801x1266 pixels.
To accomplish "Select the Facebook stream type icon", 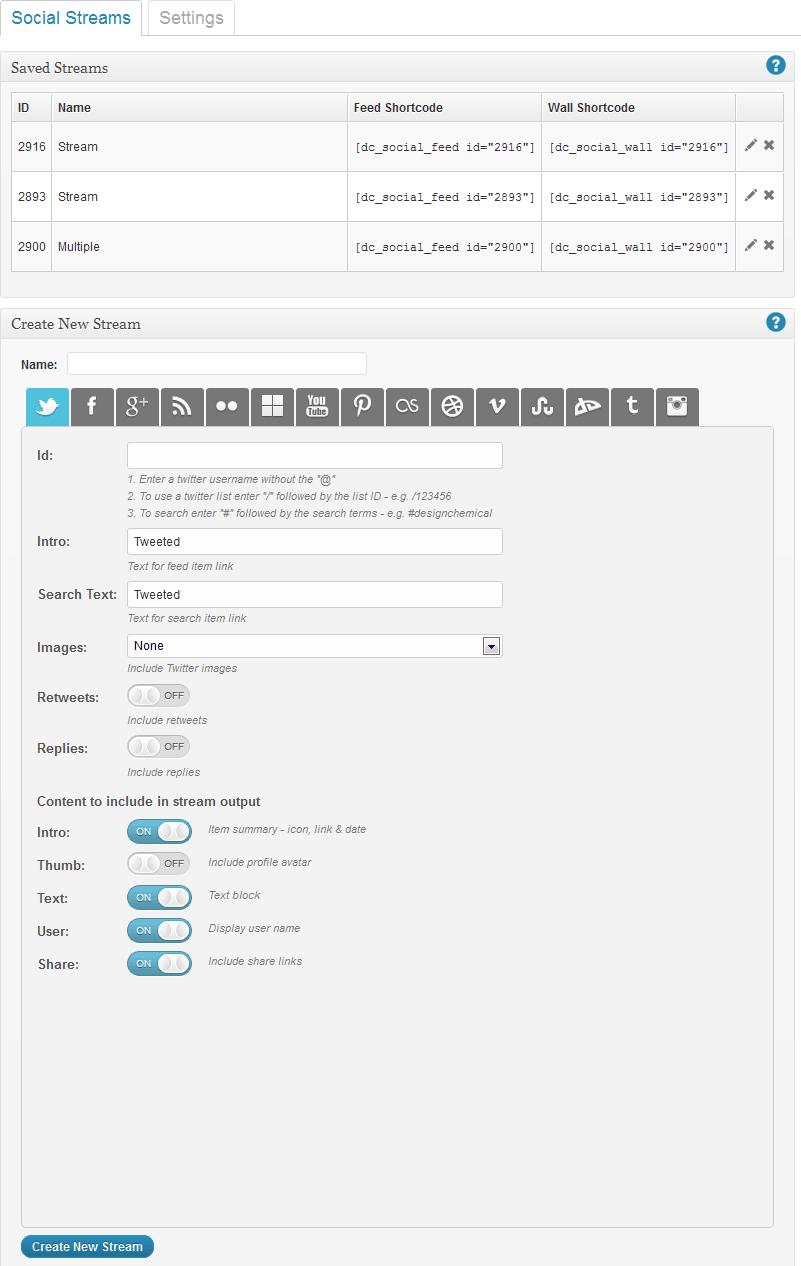I will click(91, 407).
